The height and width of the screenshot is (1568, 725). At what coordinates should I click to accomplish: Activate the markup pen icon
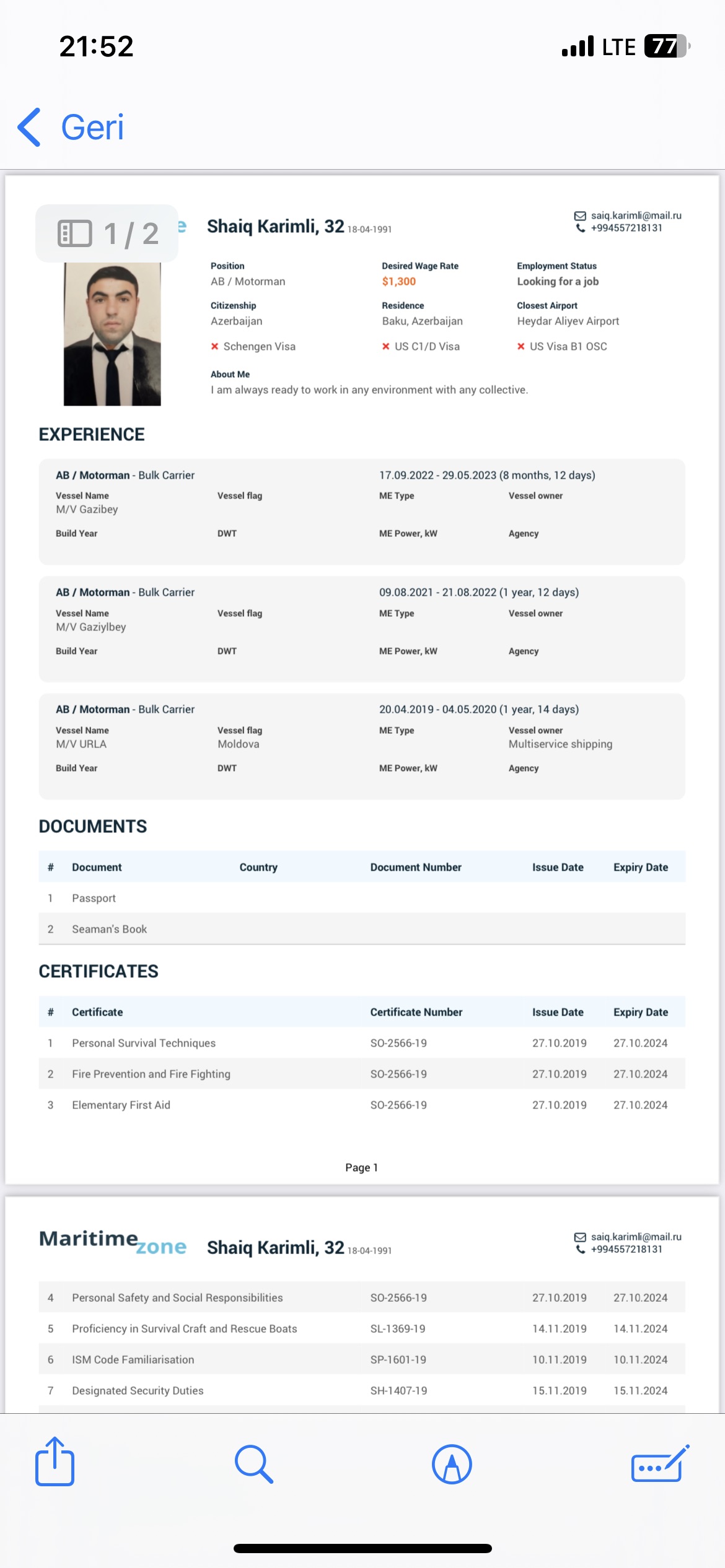[x=452, y=1465]
